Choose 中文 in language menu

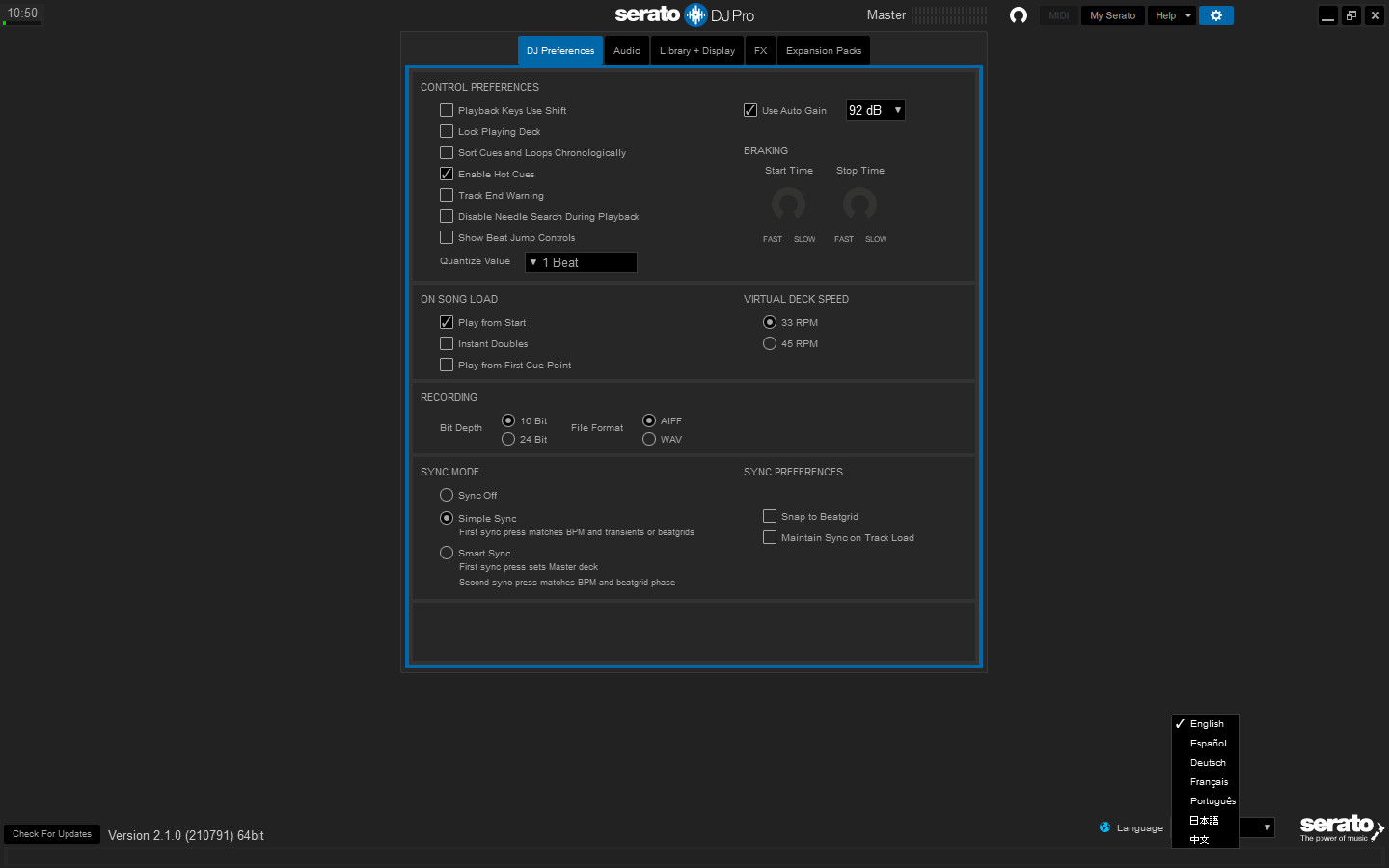tap(1206, 839)
